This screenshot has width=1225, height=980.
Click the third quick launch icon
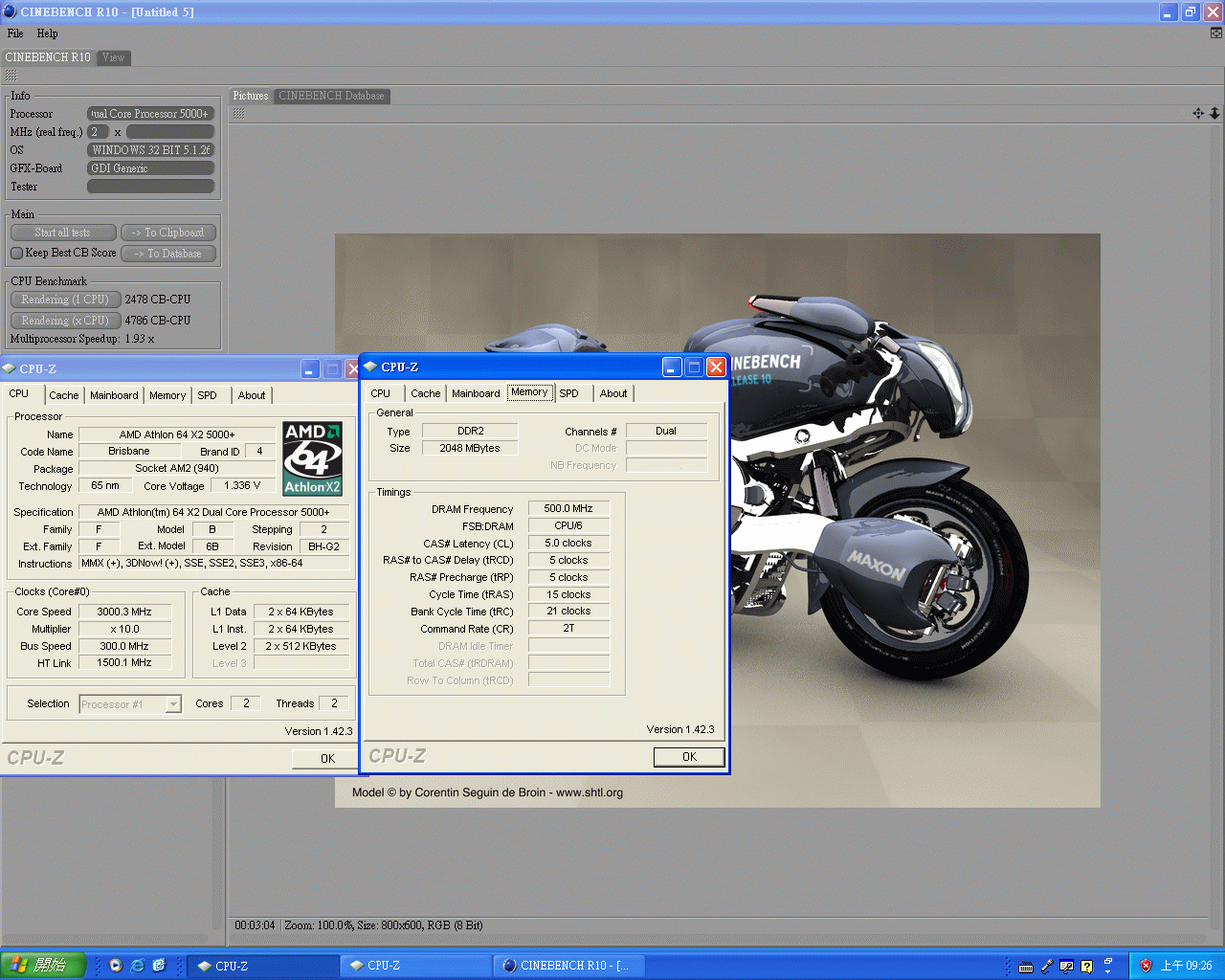159,966
